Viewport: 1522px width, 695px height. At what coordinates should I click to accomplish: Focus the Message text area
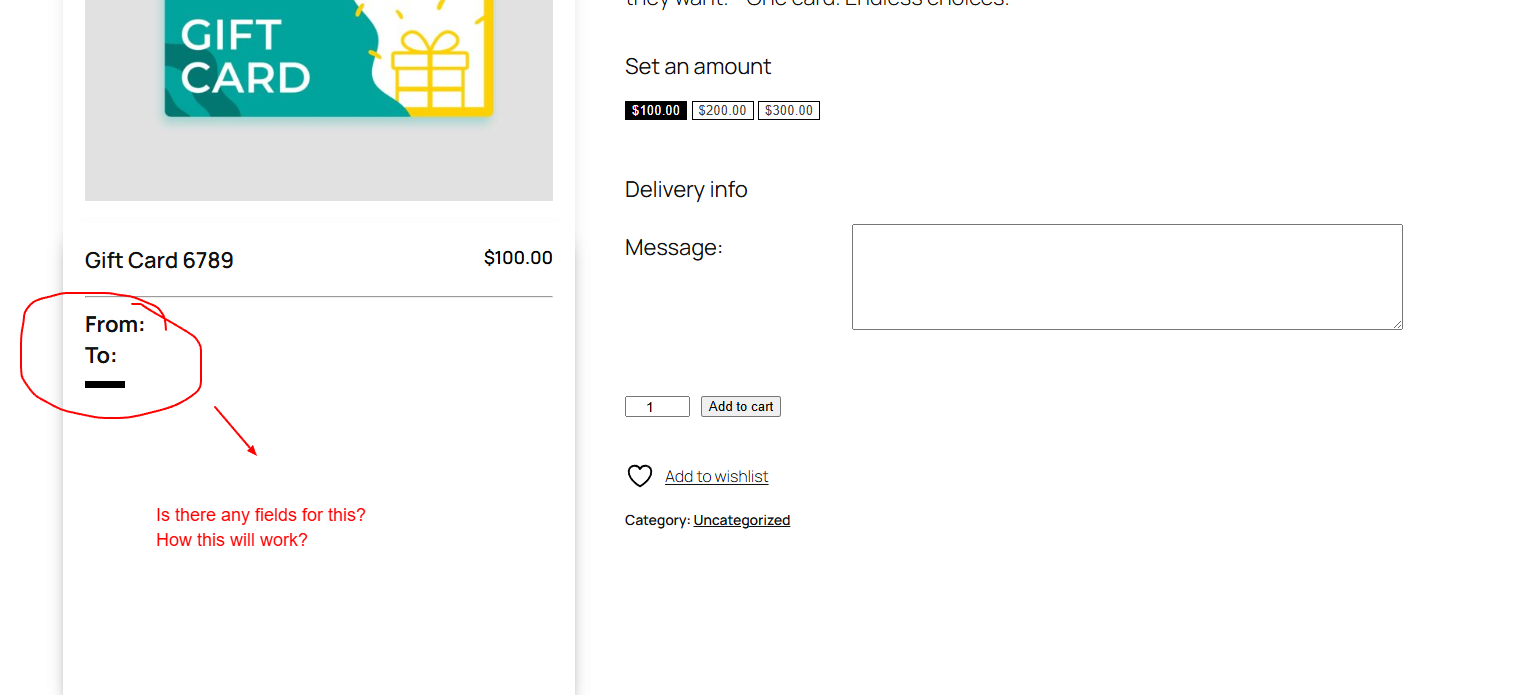coord(1126,276)
